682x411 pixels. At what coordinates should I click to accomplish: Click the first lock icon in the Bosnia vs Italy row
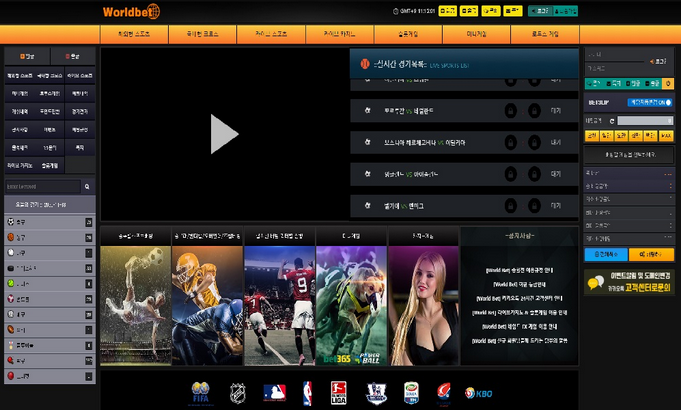(x=511, y=142)
